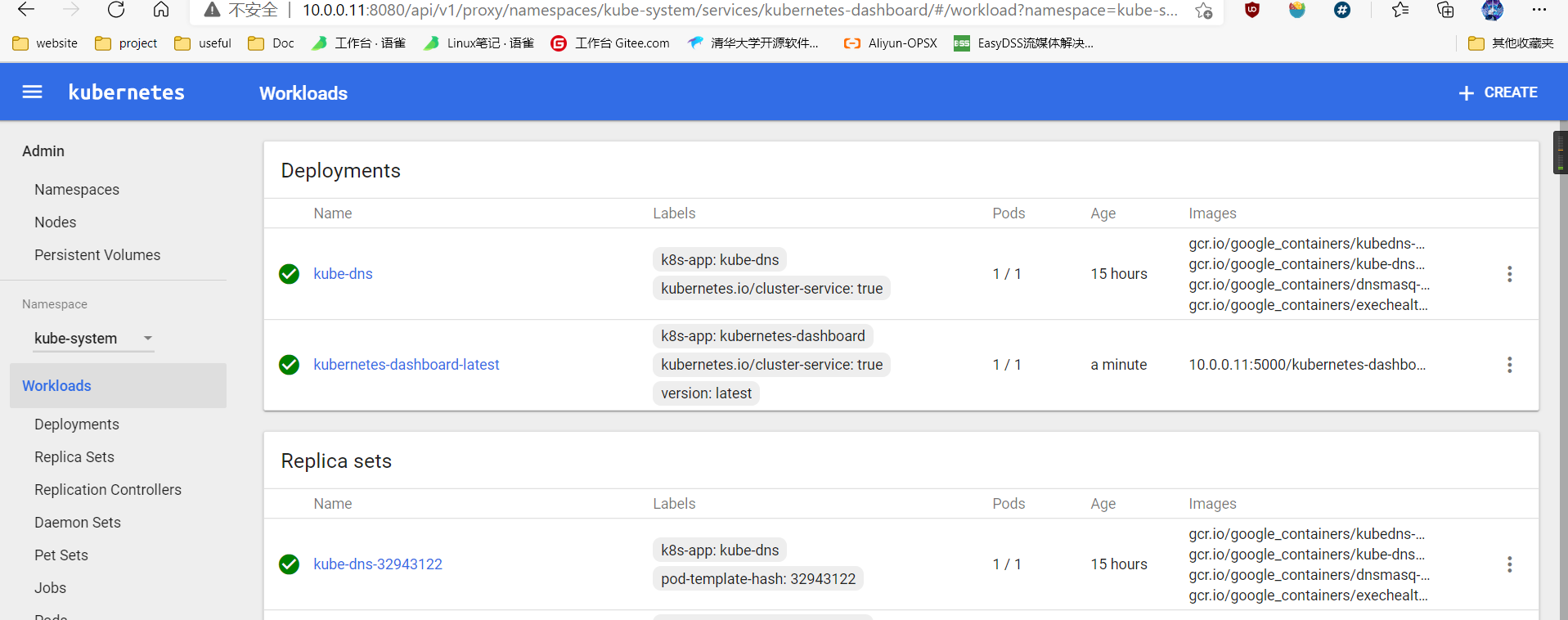1568x620 pixels.
Task: Select Daemon Sets in sidebar
Action: (78, 523)
